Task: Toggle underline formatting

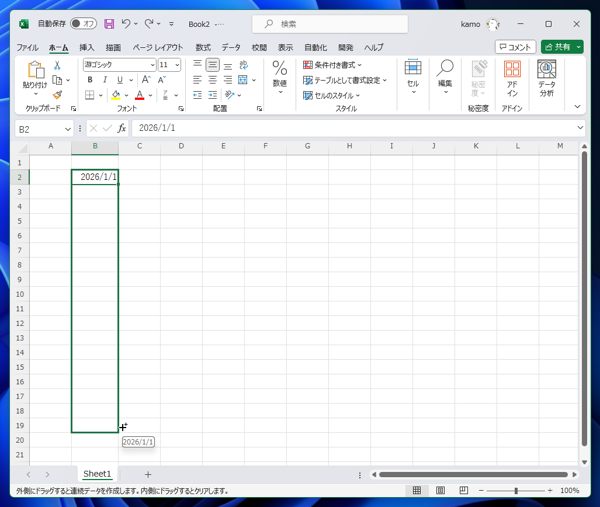Action: click(120, 80)
